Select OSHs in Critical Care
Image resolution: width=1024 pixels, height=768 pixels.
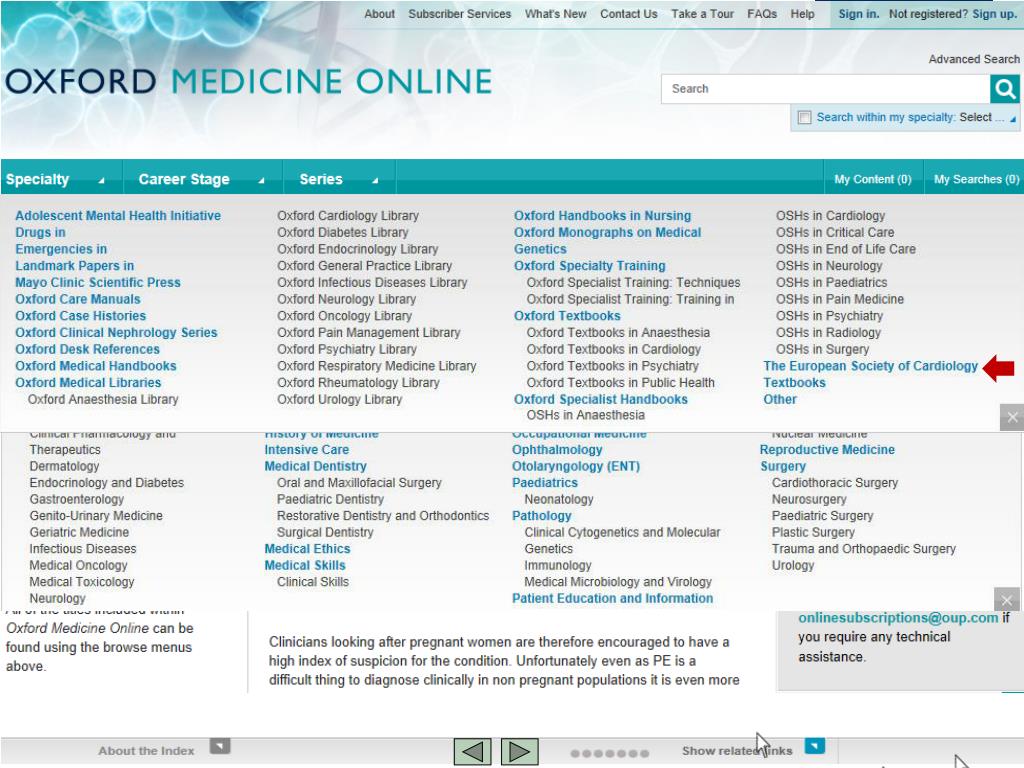[x=835, y=232]
